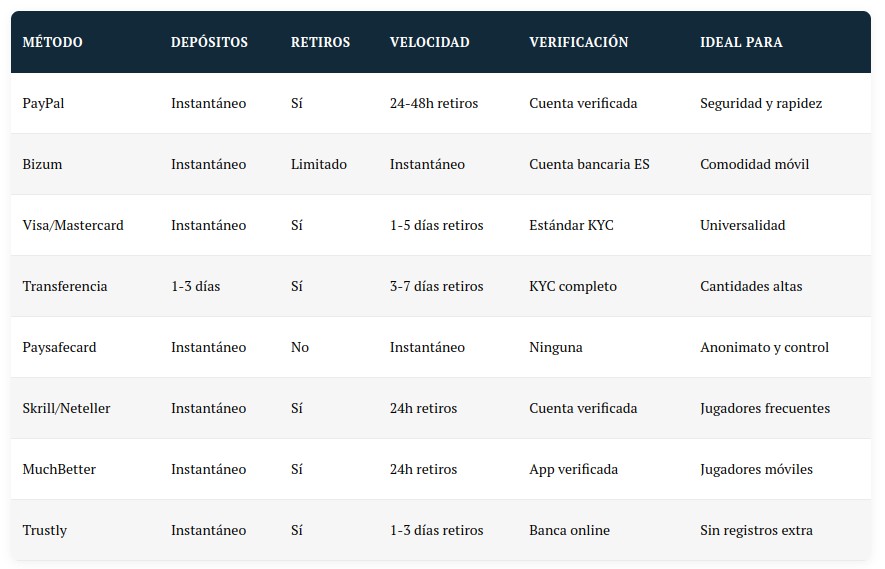This screenshot has height=569, width=885.
Task: Click the Bizum row name
Action: pyautogui.click(x=42, y=164)
